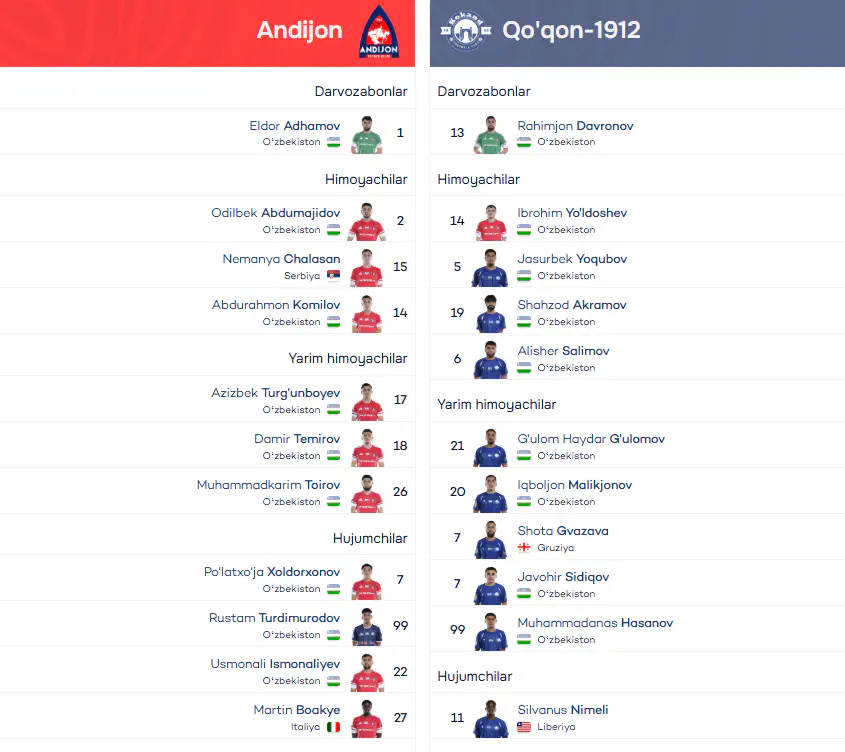The height and width of the screenshot is (752, 845).
Task: Click the Liberia flag under Silvanus Nimeli
Action: click(x=524, y=727)
